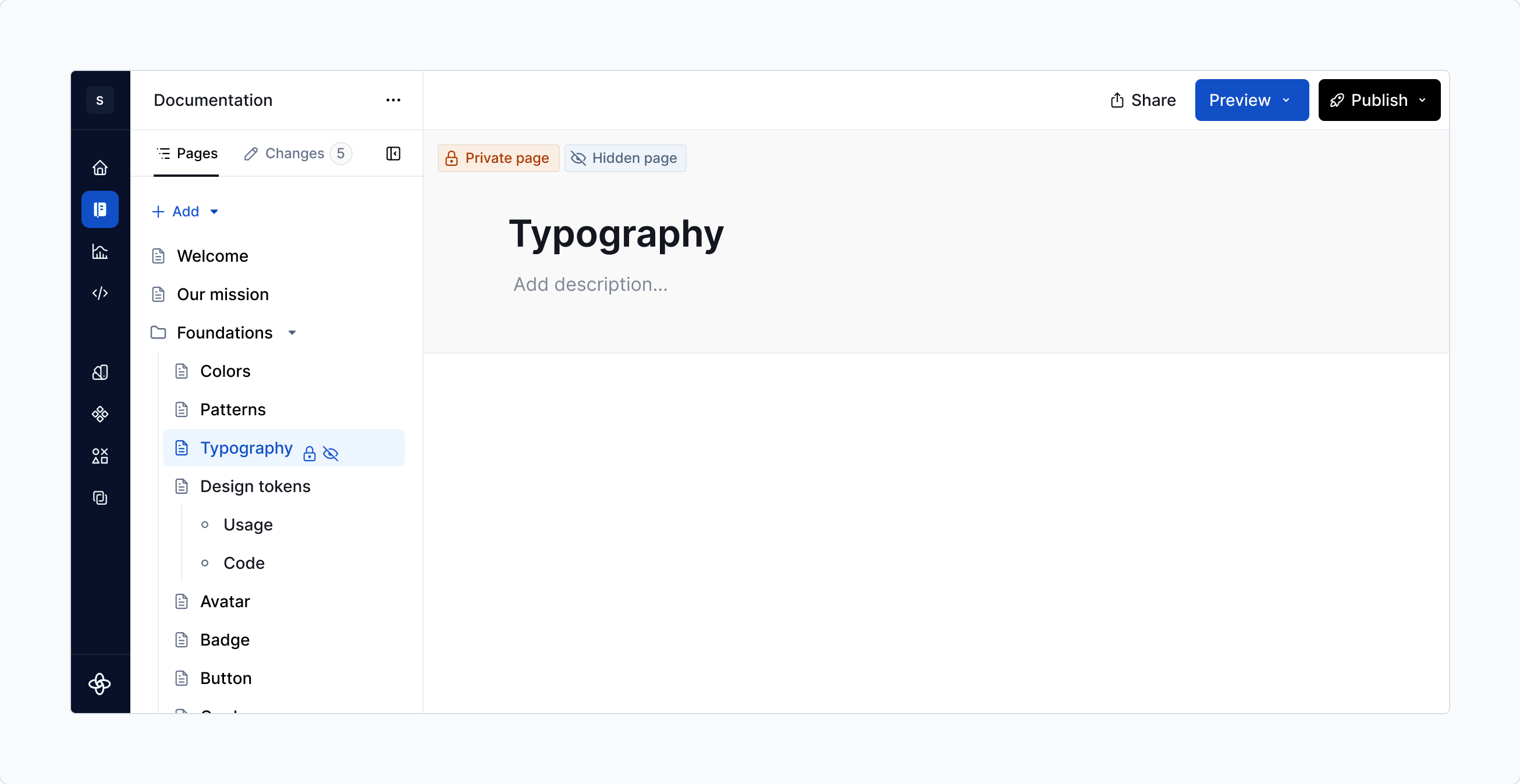Select the Typography page in tree
The image size is (1520, 784).
(x=284, y=448)
